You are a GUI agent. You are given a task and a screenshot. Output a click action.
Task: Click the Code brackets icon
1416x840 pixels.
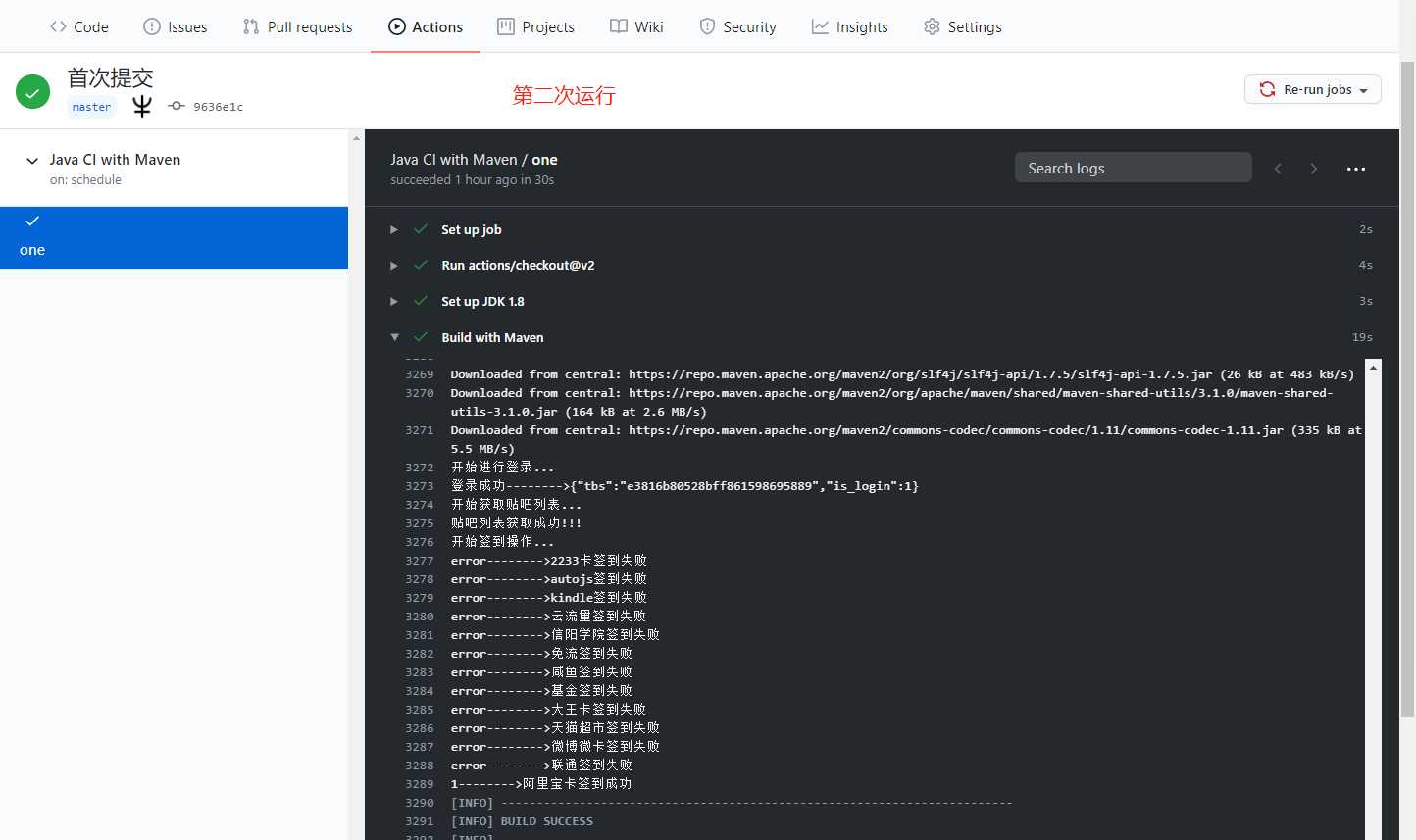point(58,27)
